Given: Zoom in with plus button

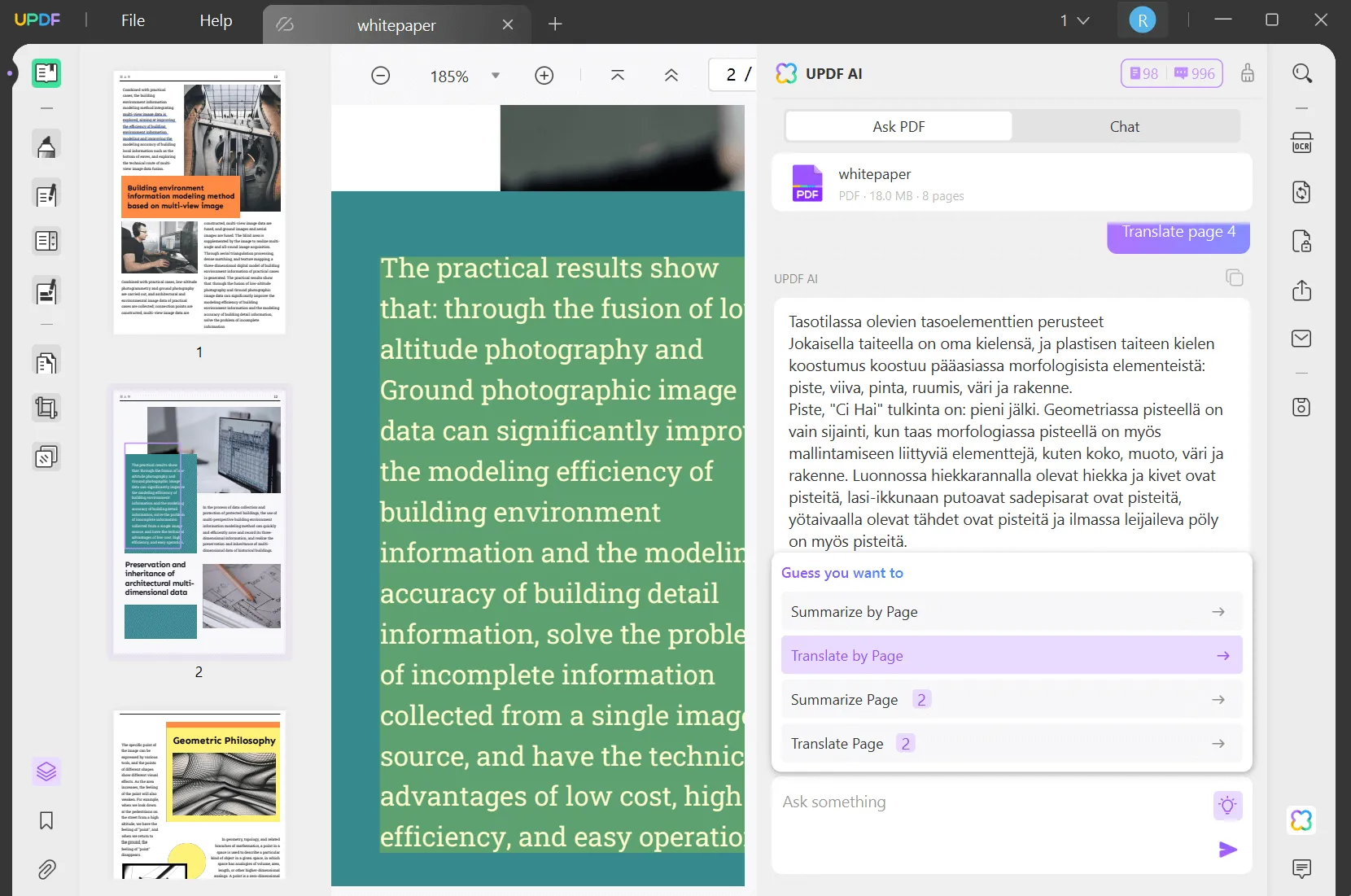Looking at the screenshot, I should [x=544, y=76].
